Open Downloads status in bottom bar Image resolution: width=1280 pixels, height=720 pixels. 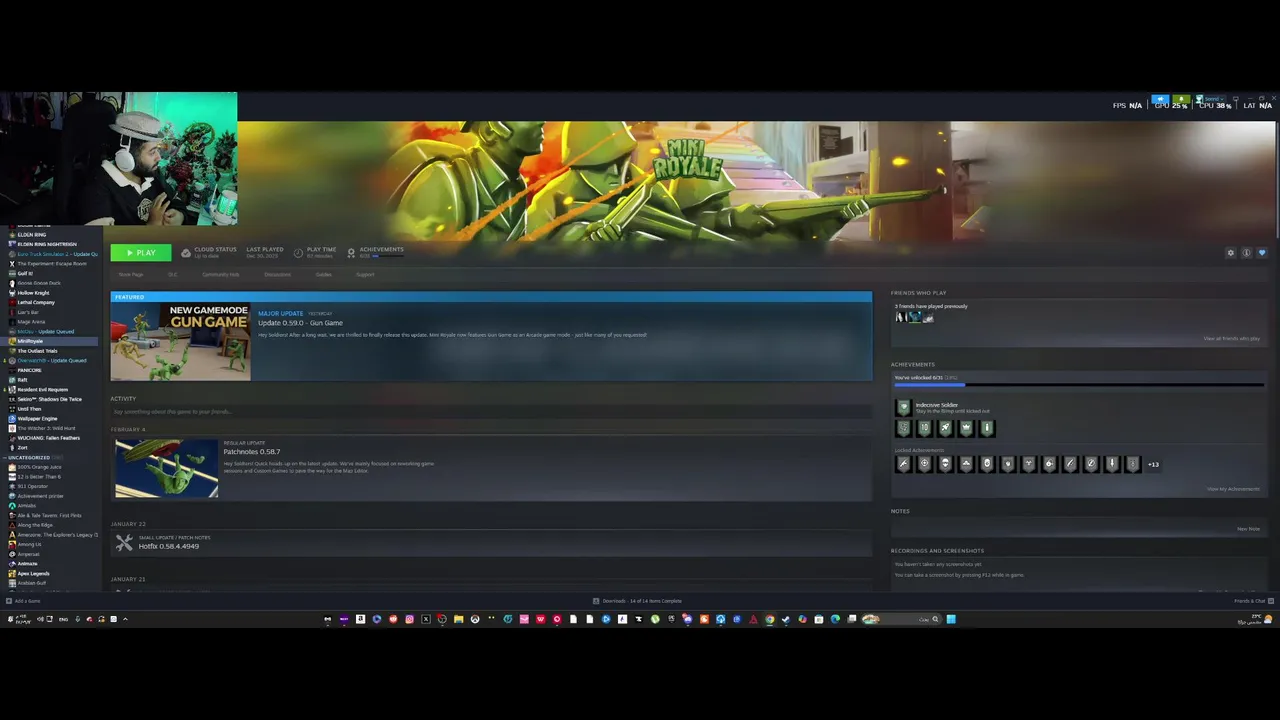[637, 601]
